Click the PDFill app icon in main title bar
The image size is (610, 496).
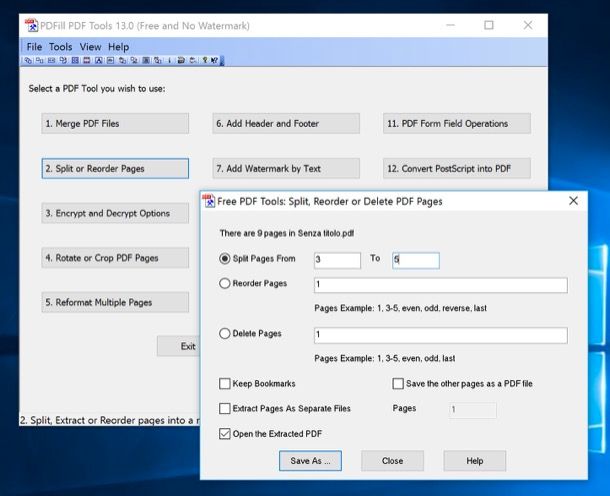click(x=31, y=25)
